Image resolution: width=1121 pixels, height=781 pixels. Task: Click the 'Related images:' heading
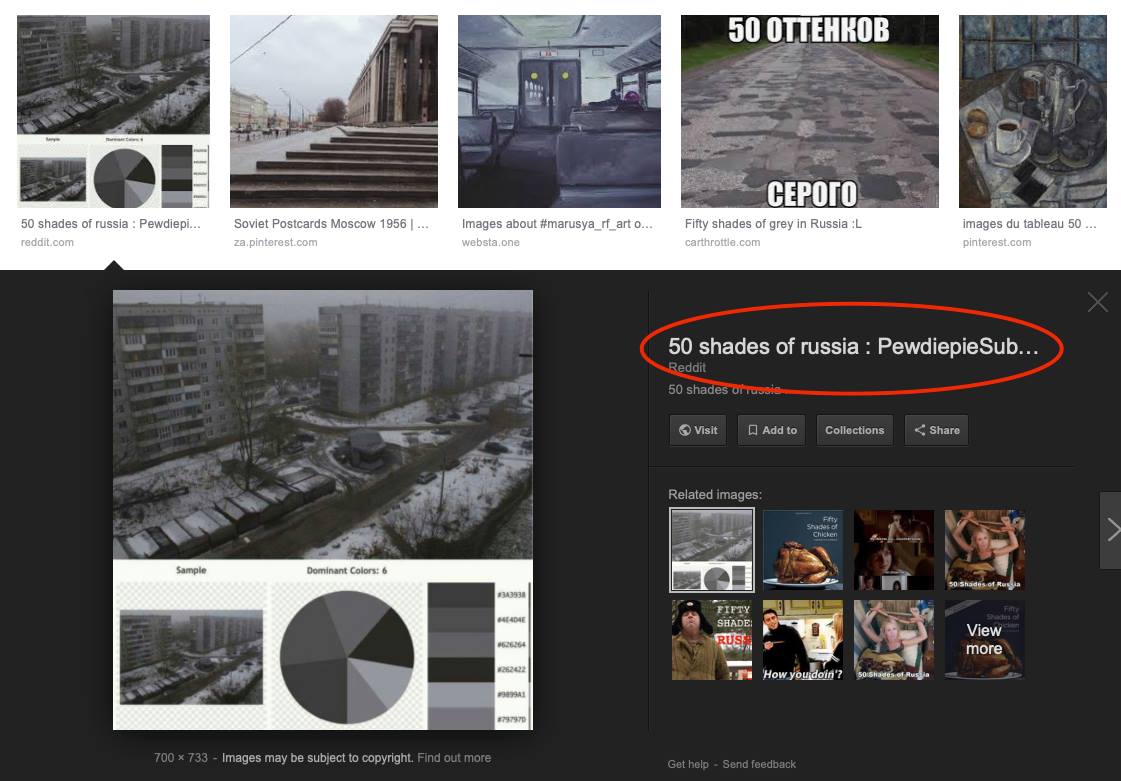coord(715,494)
